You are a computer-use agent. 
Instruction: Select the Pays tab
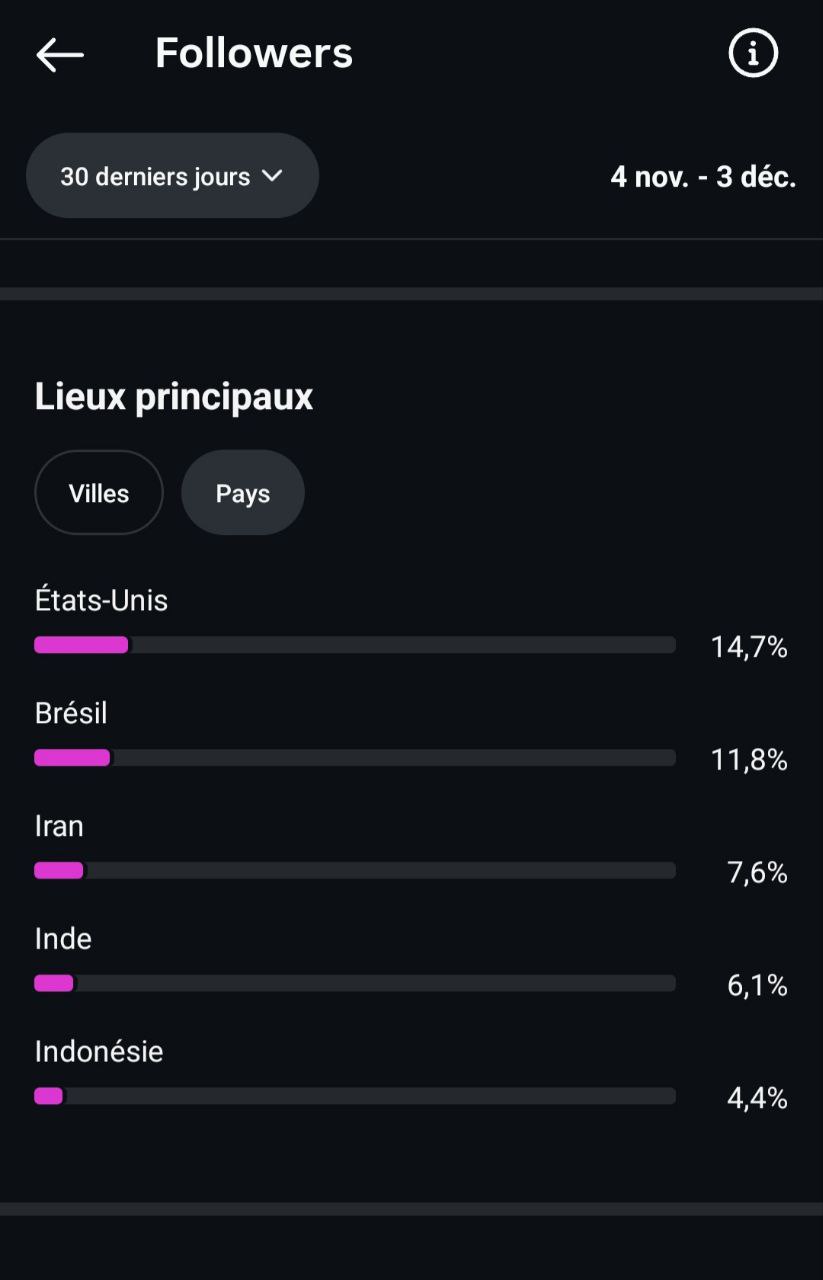243,493
